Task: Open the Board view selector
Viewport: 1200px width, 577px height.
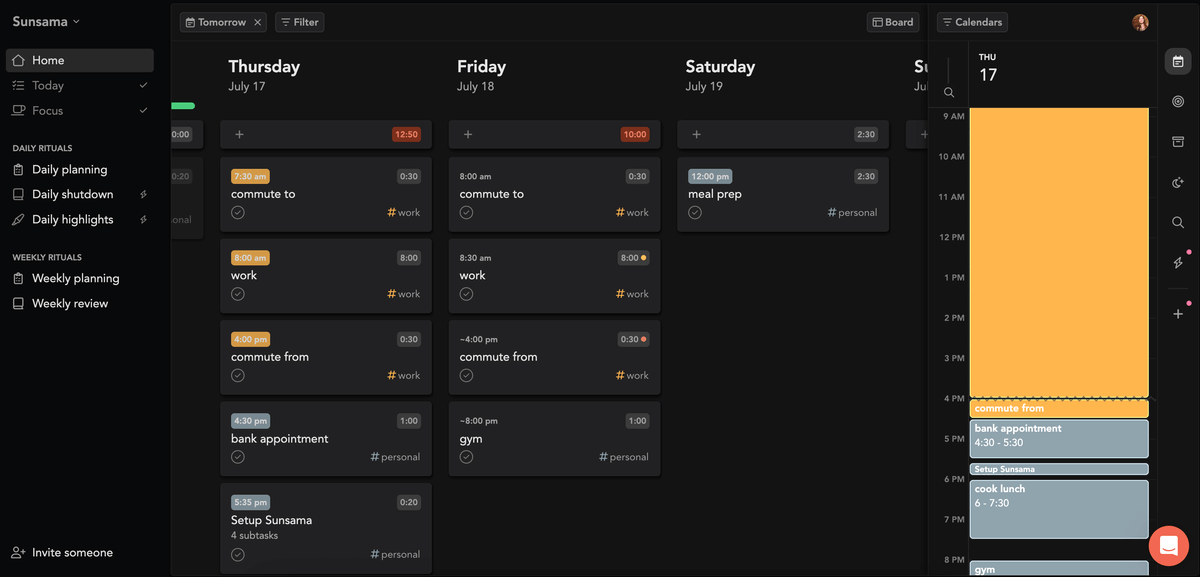Action: coord(892,22)
